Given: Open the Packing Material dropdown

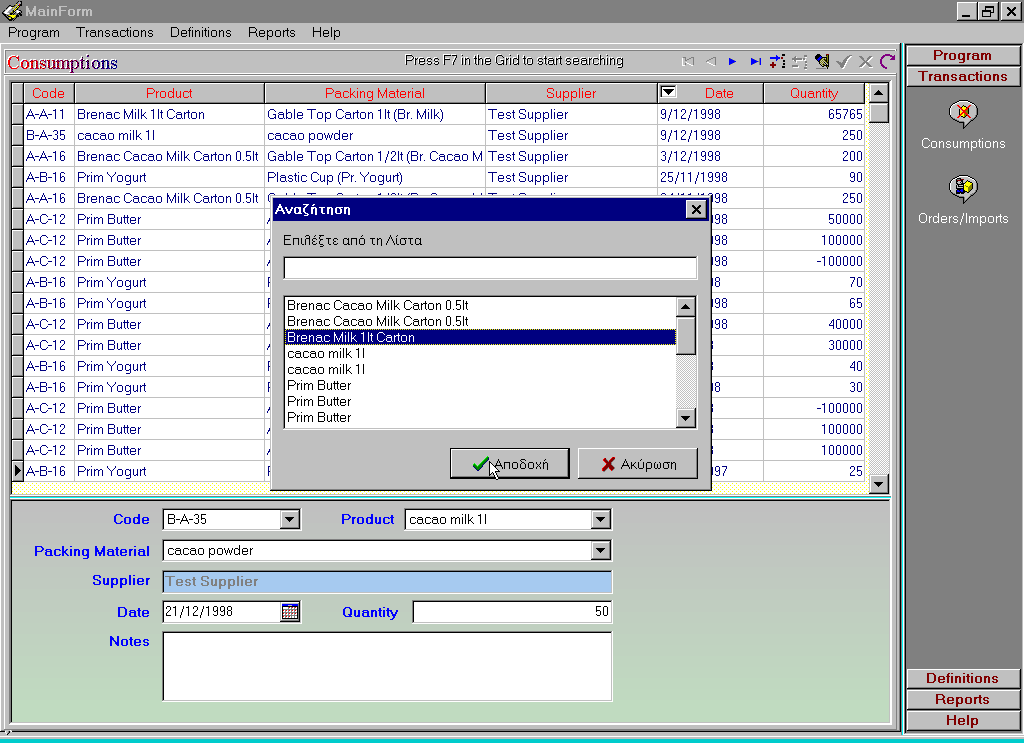Looking at the screenshot, I should point(600,551).
